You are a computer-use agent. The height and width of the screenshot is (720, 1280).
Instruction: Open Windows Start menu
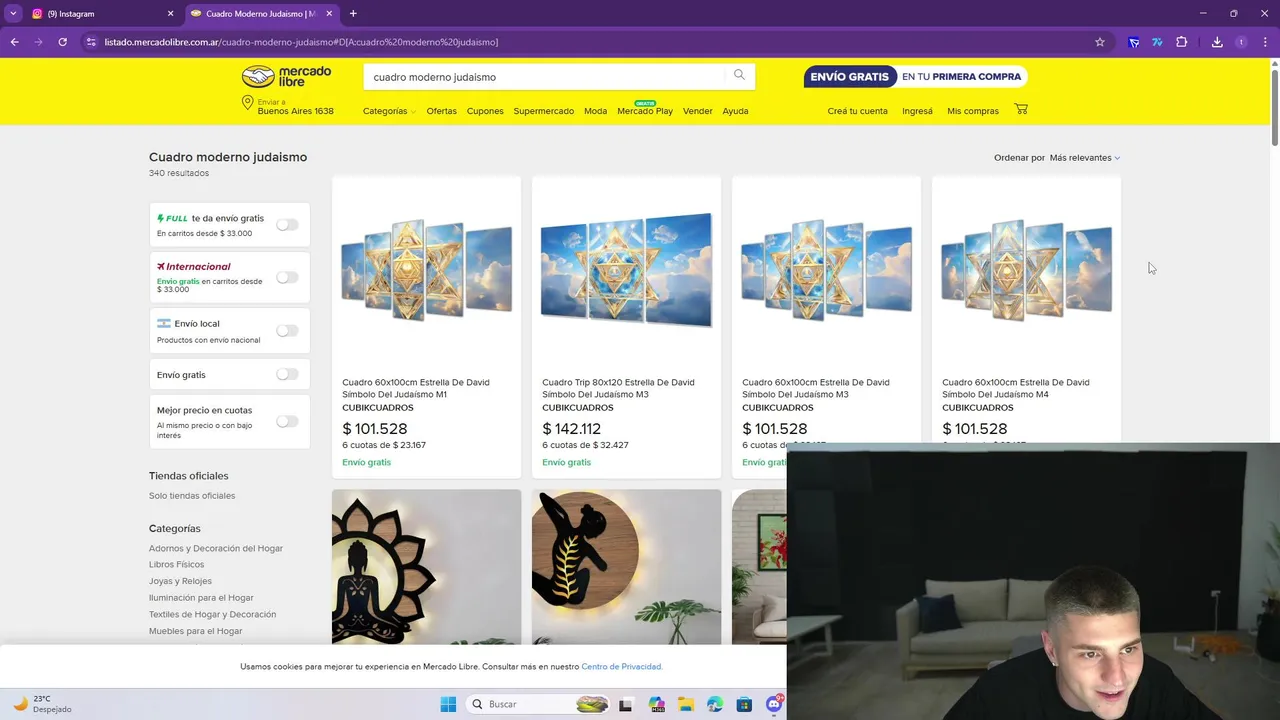tap(448, 704)
